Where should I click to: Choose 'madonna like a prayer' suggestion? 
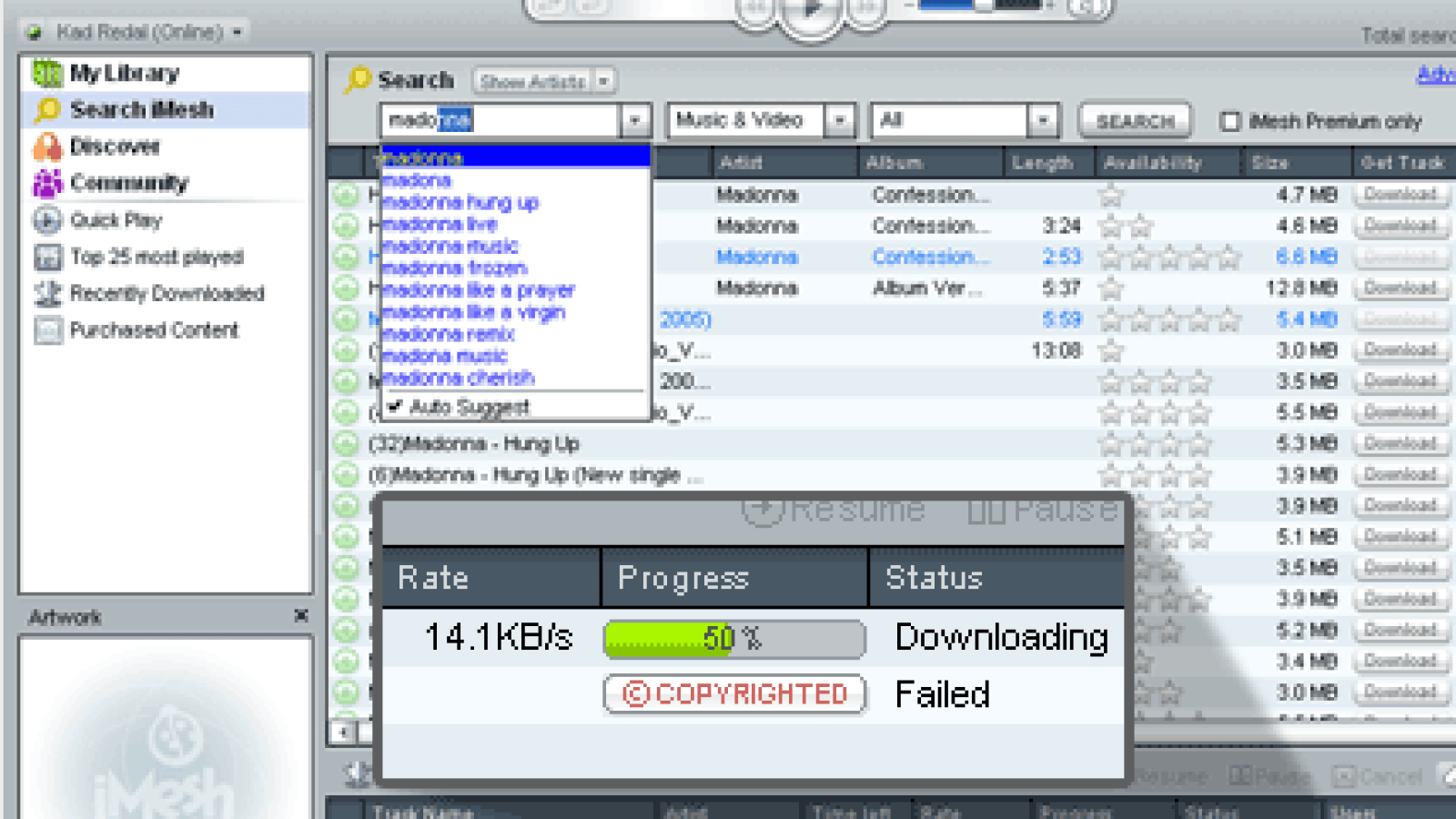[478, 290]
